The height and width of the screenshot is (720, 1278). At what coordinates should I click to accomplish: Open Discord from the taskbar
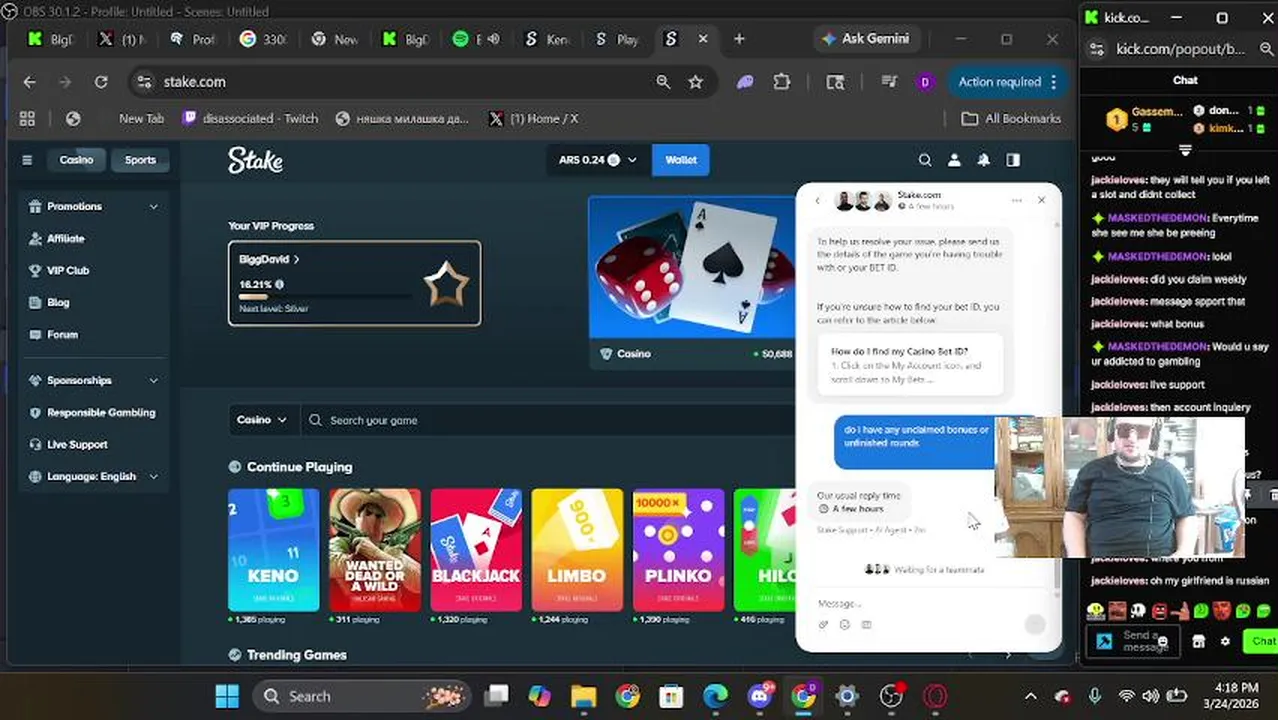click(x=759, y=696)
